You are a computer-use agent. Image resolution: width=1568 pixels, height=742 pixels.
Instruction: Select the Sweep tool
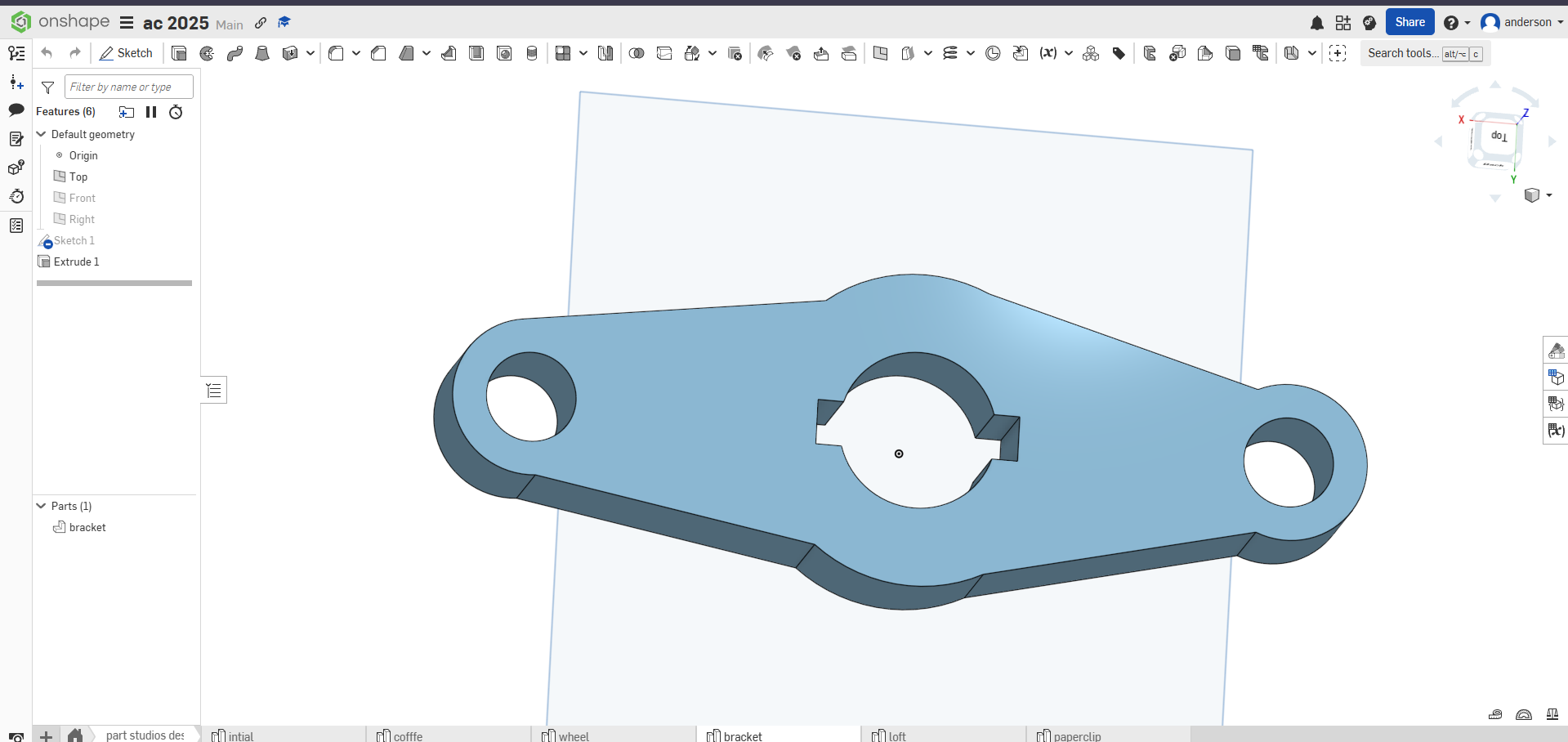(x=235, y=54)
